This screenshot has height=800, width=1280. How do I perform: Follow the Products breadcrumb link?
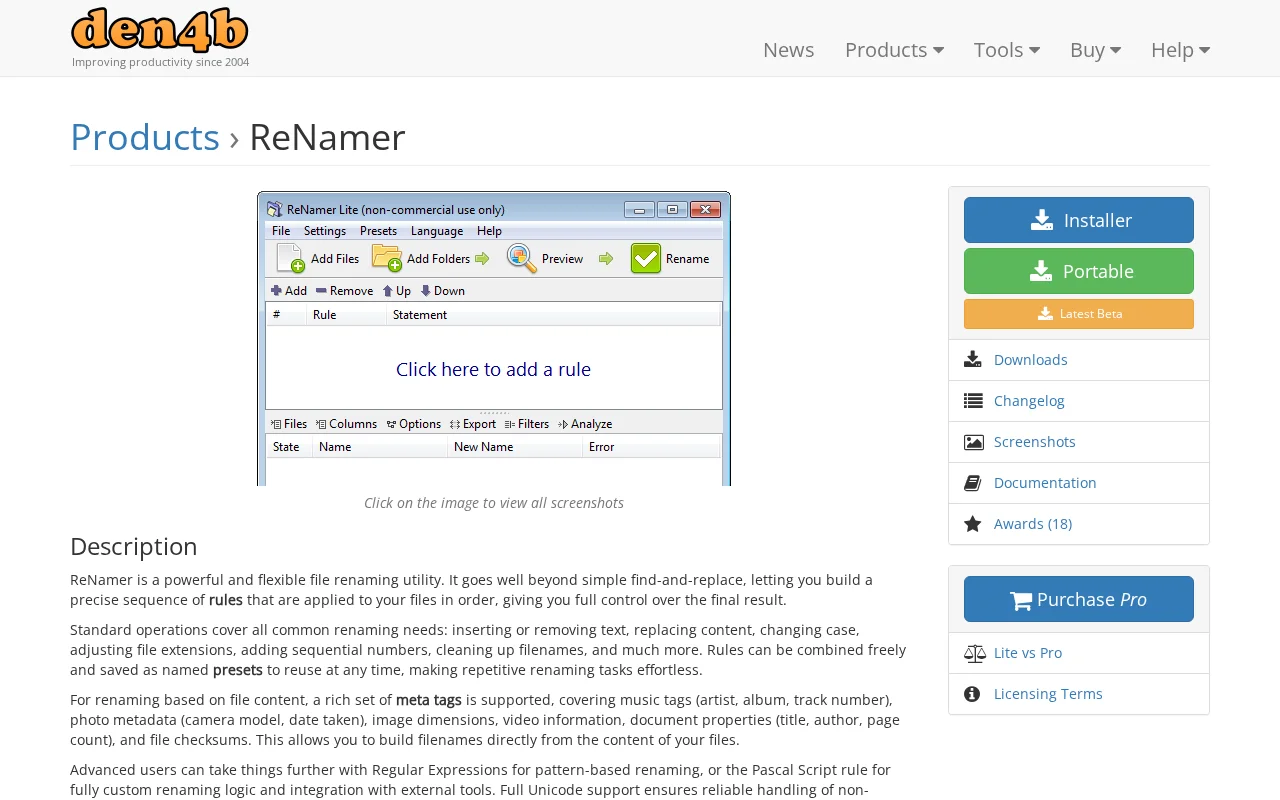tap(145, 137)
